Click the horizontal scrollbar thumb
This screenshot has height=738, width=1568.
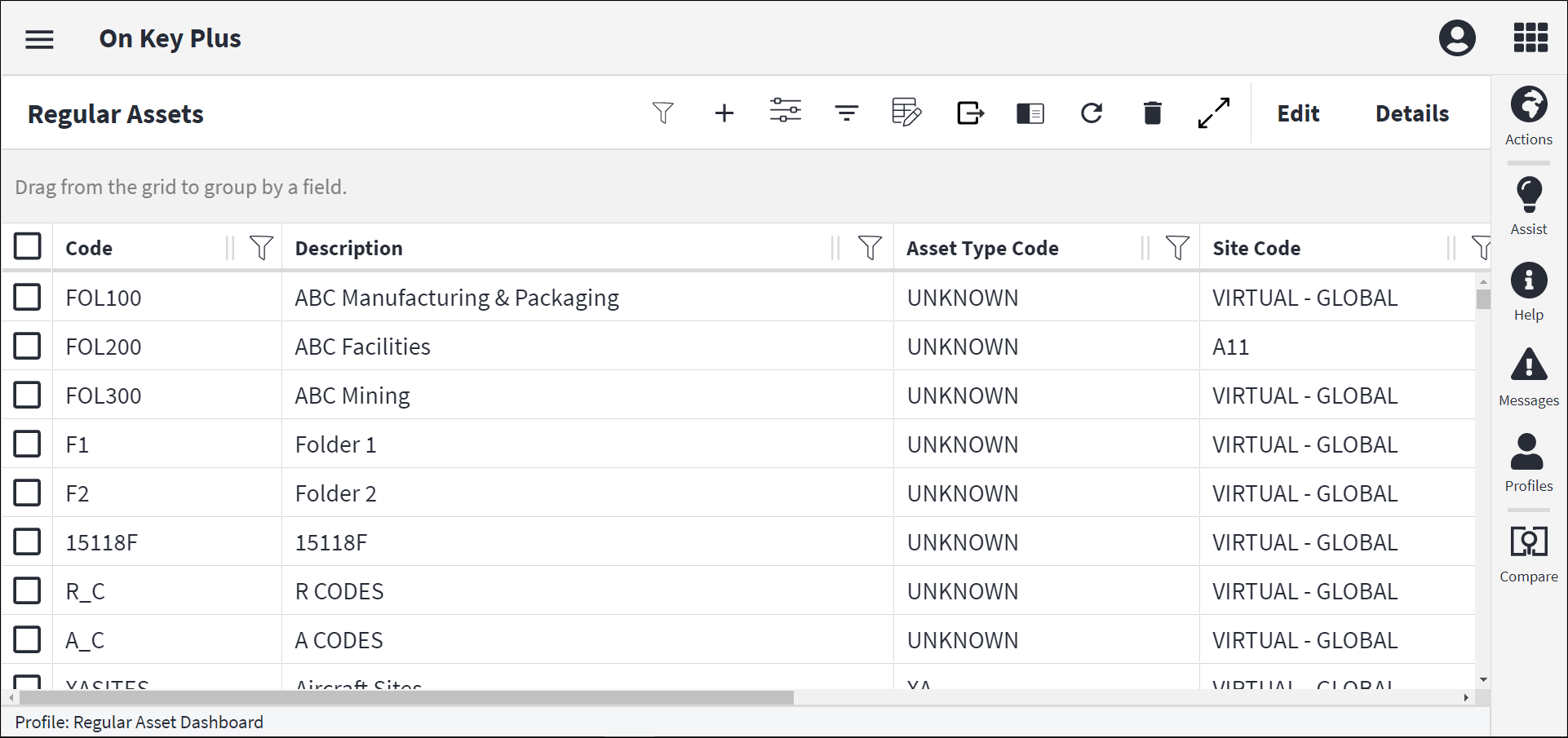pos(406,698)
